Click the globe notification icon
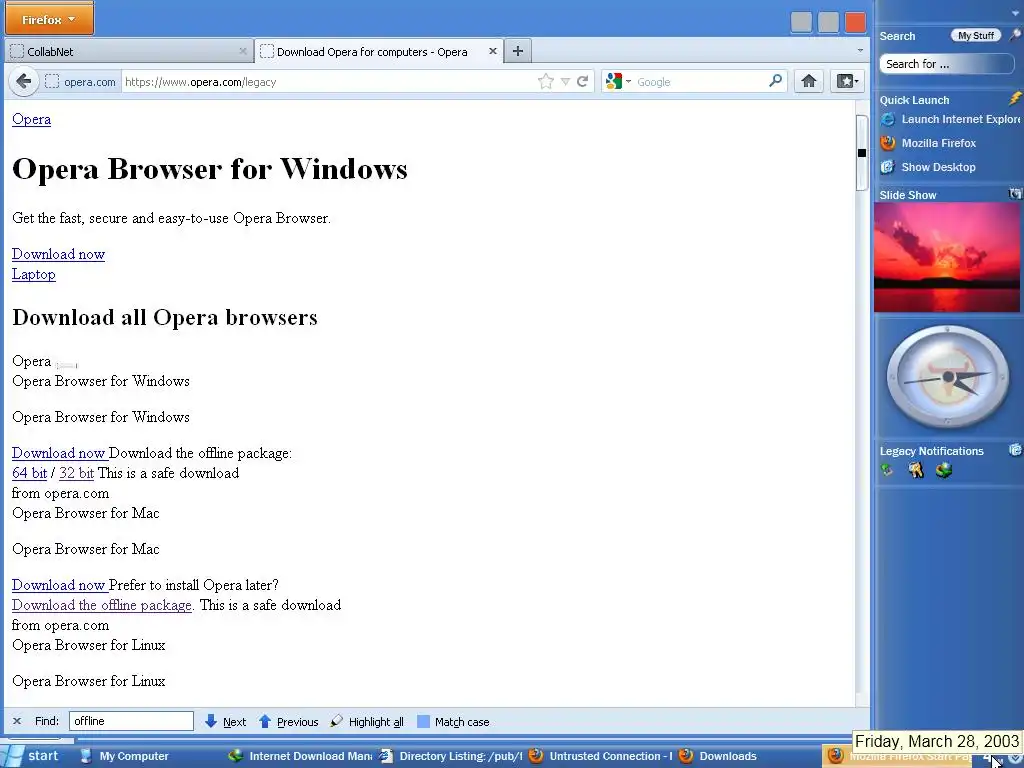Screen dimensions: 1024x768 944,470
